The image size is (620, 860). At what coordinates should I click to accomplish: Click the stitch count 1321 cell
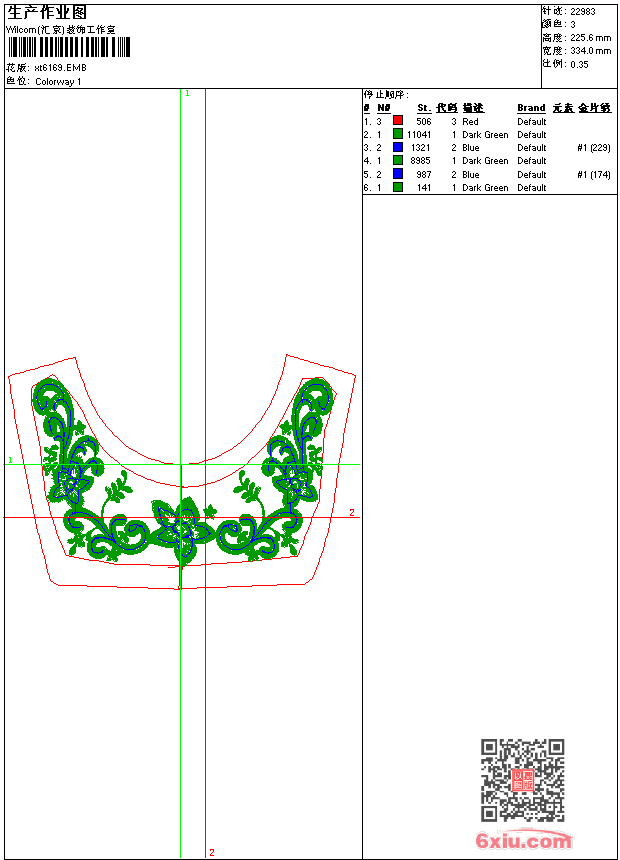coord(421,148)
